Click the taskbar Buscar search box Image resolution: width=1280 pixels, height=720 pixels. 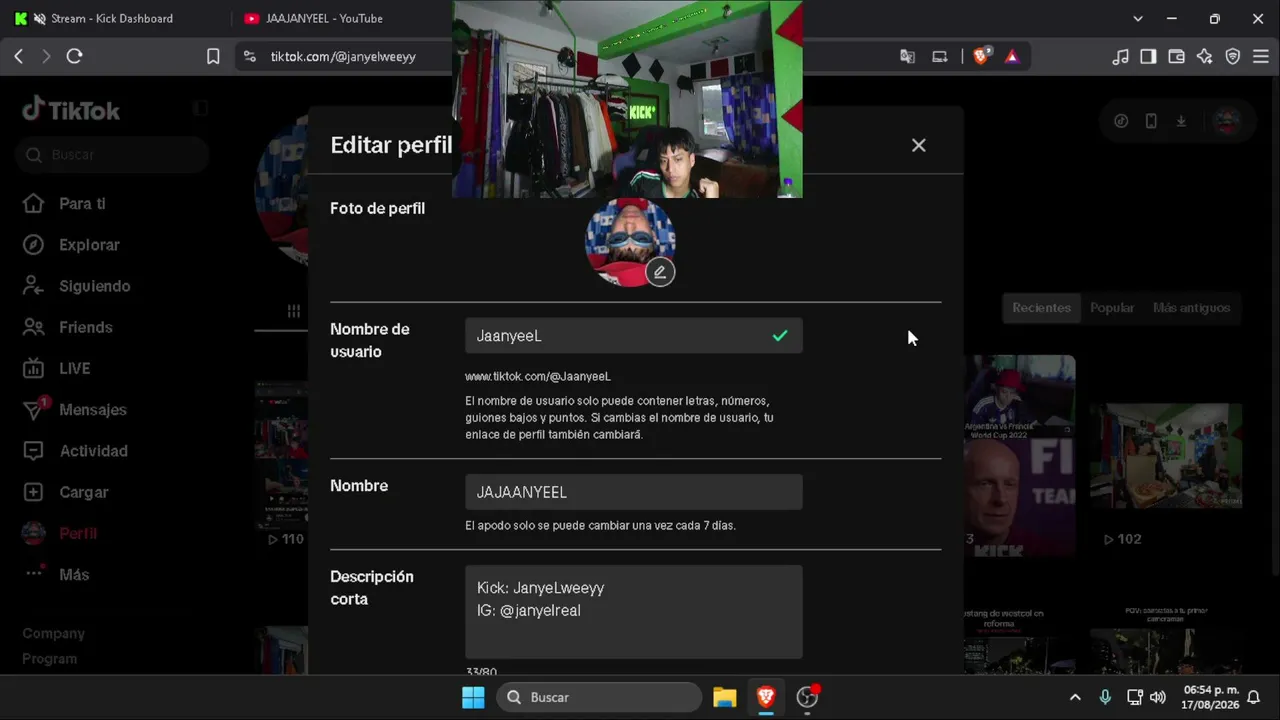point(599,697)
